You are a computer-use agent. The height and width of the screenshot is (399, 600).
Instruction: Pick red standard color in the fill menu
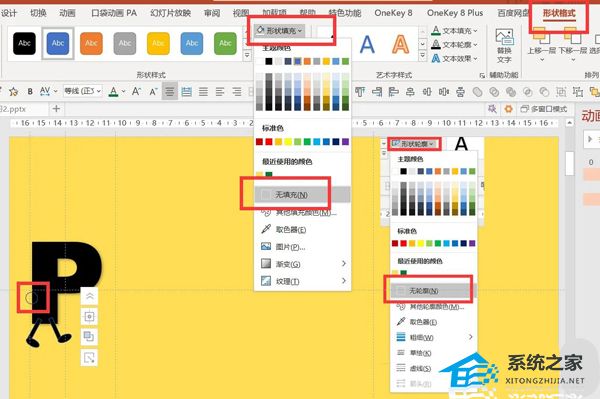269,142
